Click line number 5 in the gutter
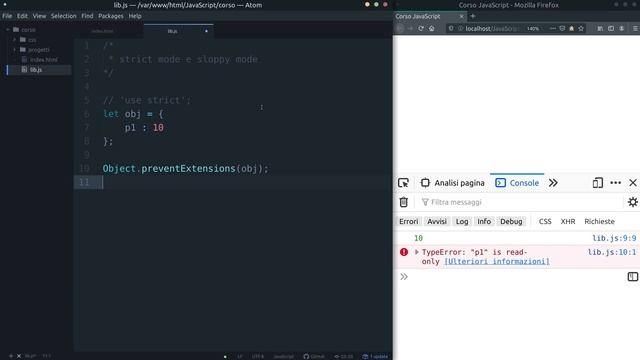 click(86, 100)
